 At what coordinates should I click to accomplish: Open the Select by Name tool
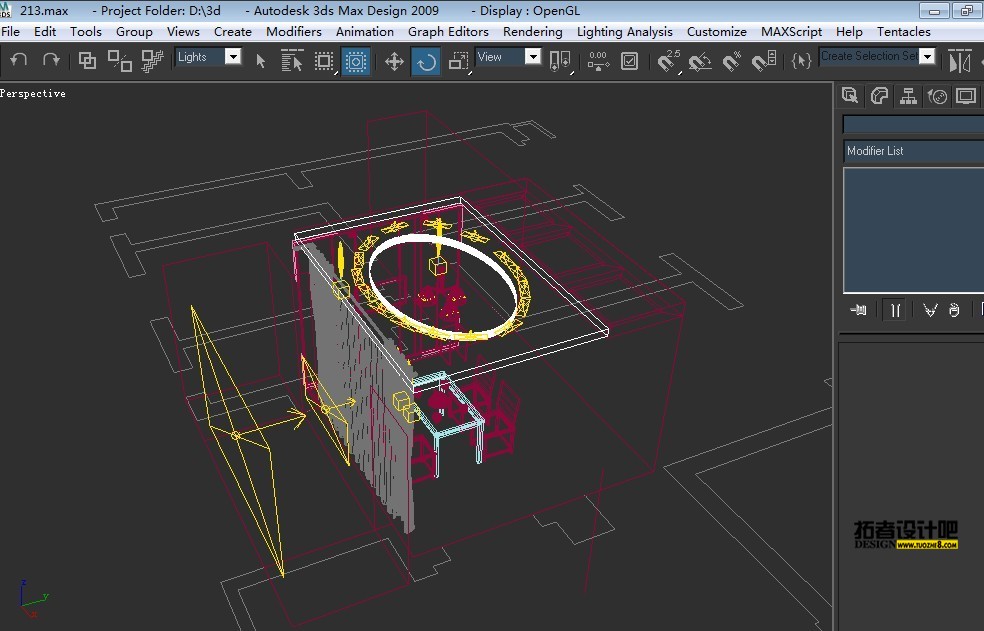[292, 60]
